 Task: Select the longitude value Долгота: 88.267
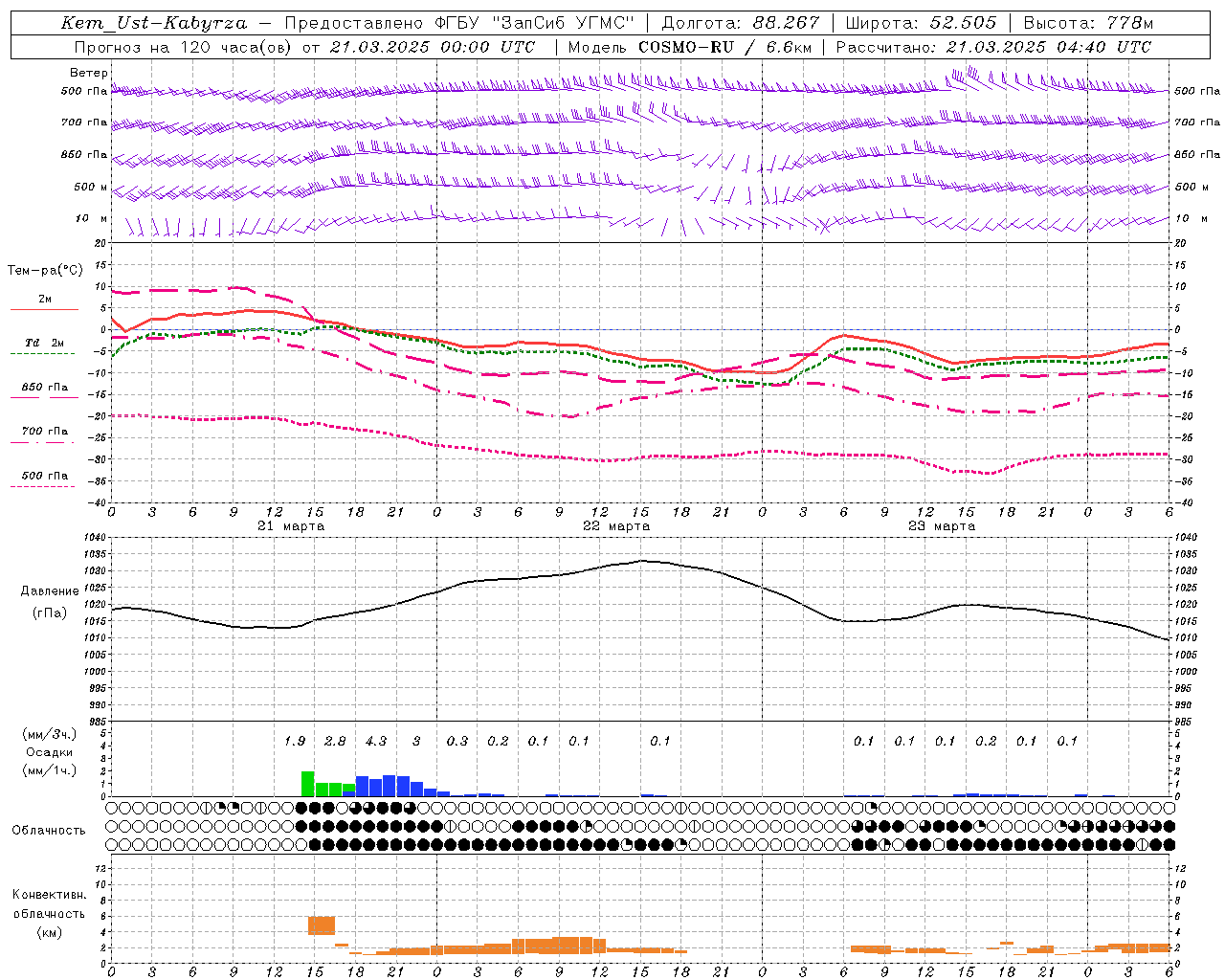click(740, 23)
